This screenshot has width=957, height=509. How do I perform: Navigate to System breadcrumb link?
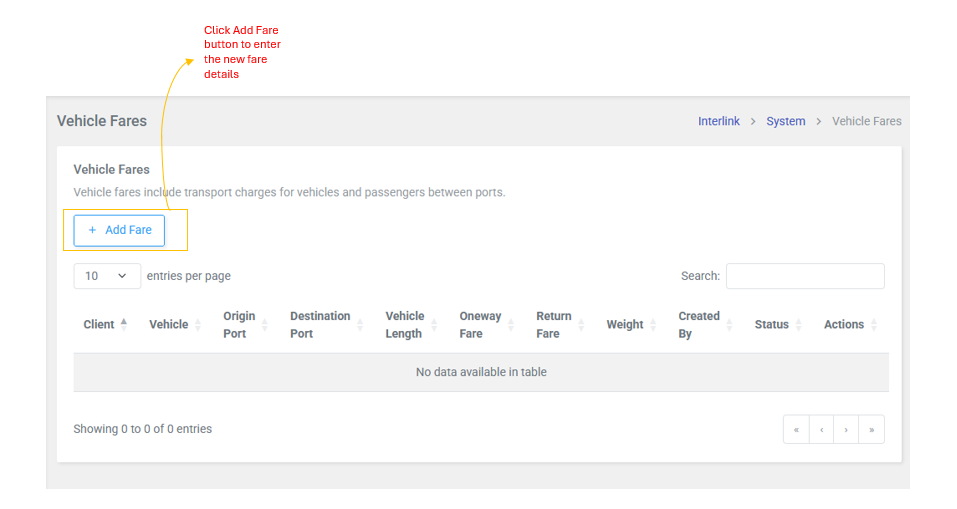tap(785, 121)
